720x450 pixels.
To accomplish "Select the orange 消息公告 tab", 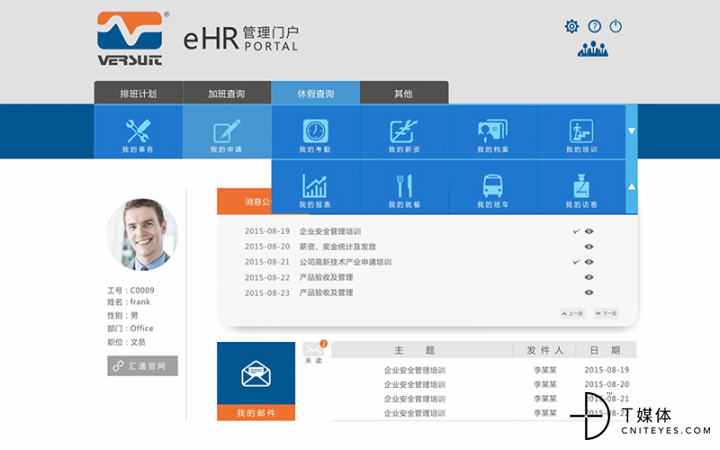I will (245, 201).
